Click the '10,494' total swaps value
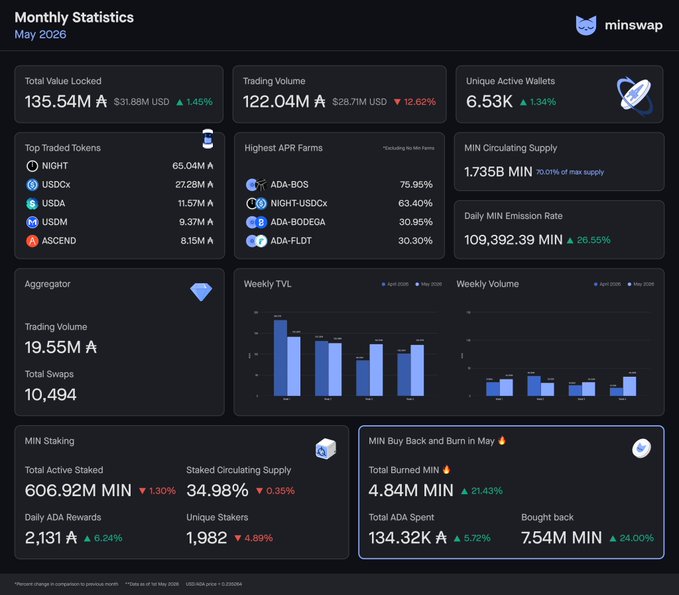This screenshot has height=595, width=679. coord(51,395)
